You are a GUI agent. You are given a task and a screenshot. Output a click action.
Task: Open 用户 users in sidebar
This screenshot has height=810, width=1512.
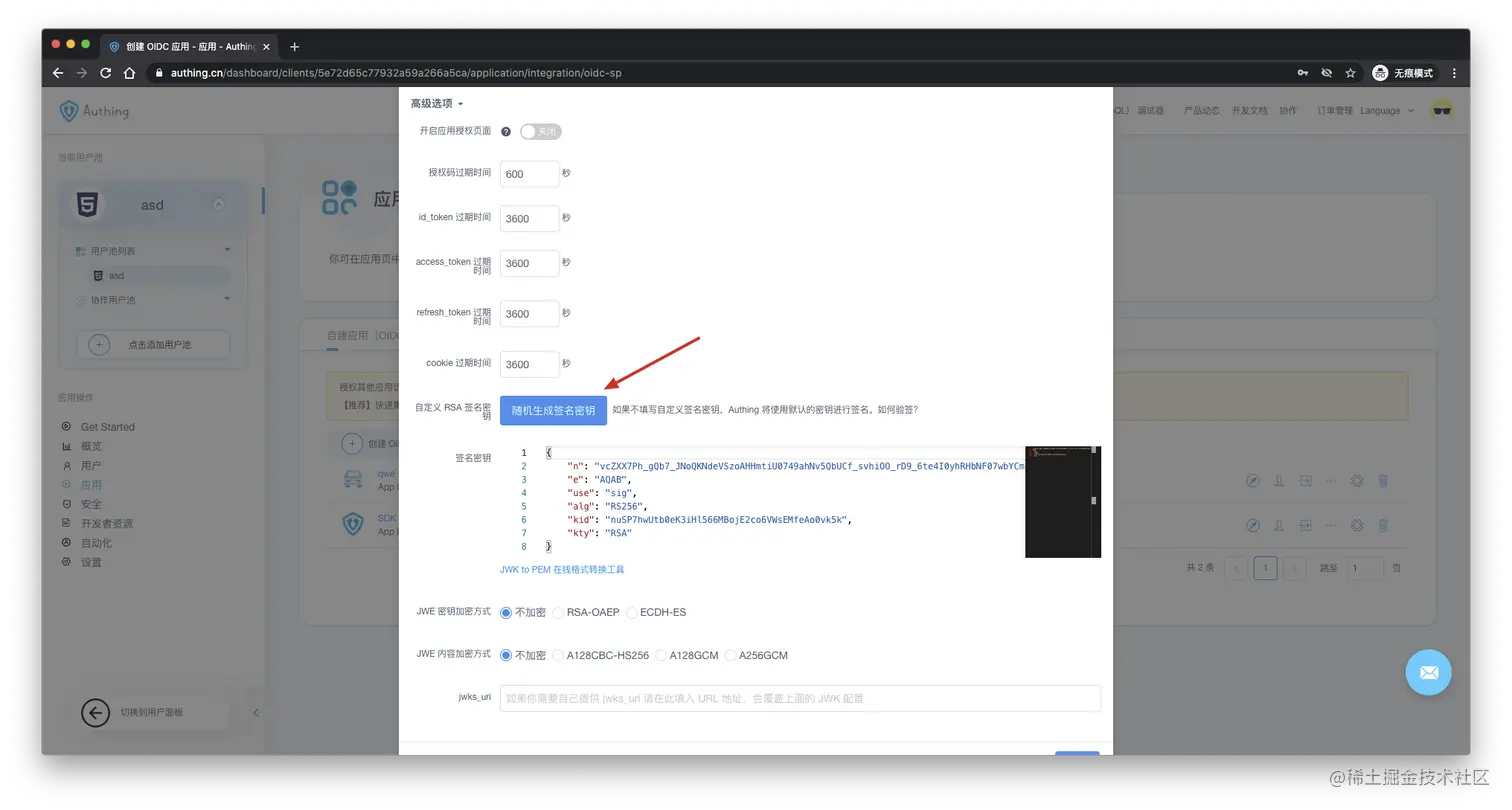click(91, 465)
